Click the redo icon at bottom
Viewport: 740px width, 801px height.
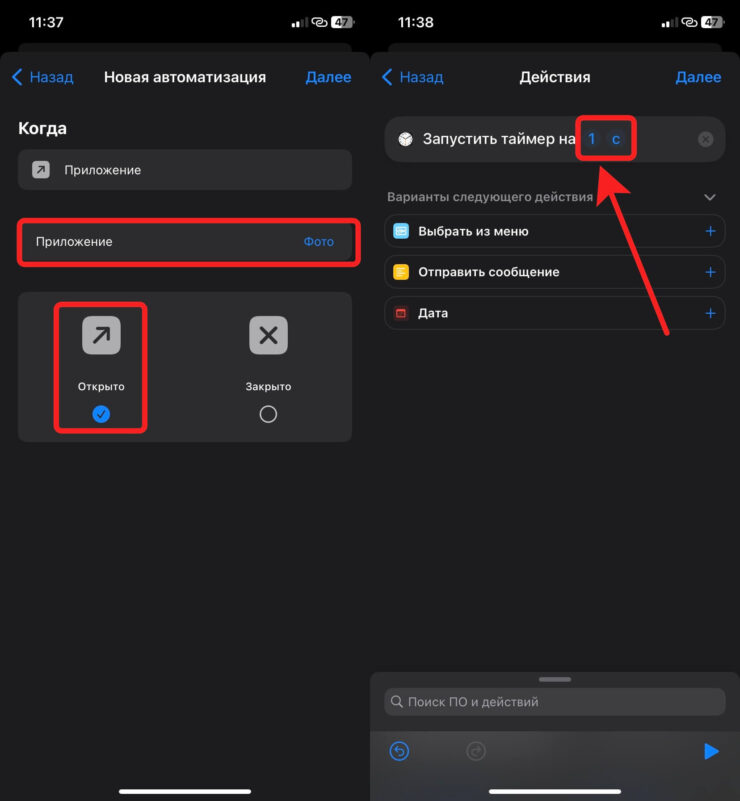tap(476, 751)
